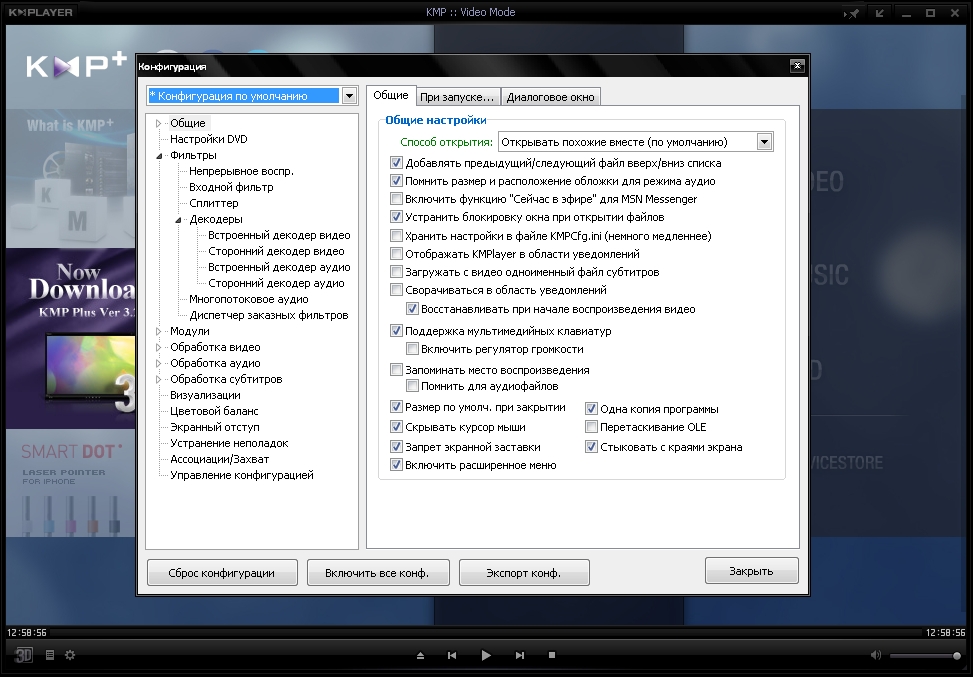This screenshot has width=973, height=677.
Task: Select 'Сплиттер' in the filters tree
Action: tap(213, 203)
